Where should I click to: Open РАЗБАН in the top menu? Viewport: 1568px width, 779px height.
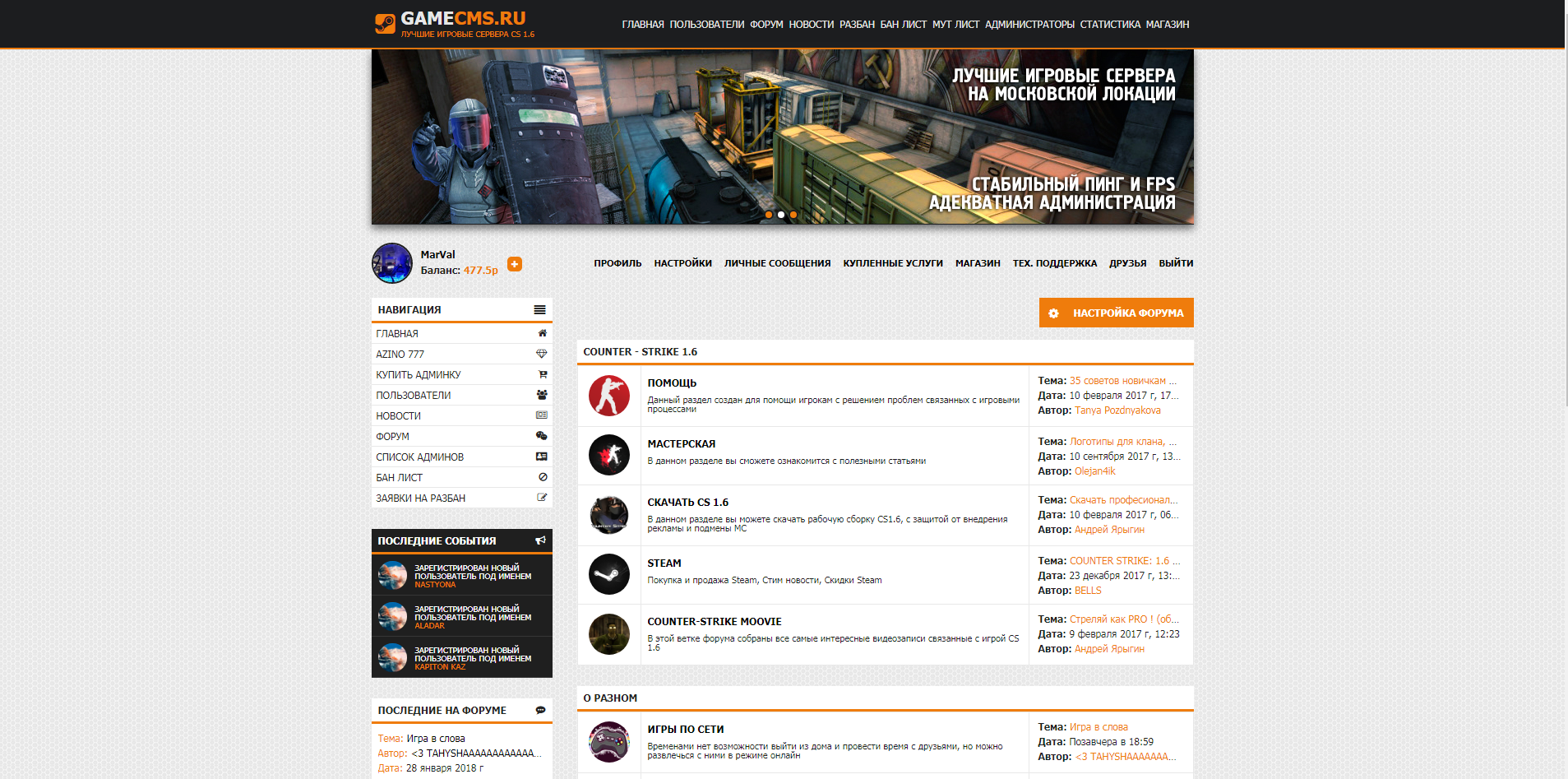tap(857, 25)
